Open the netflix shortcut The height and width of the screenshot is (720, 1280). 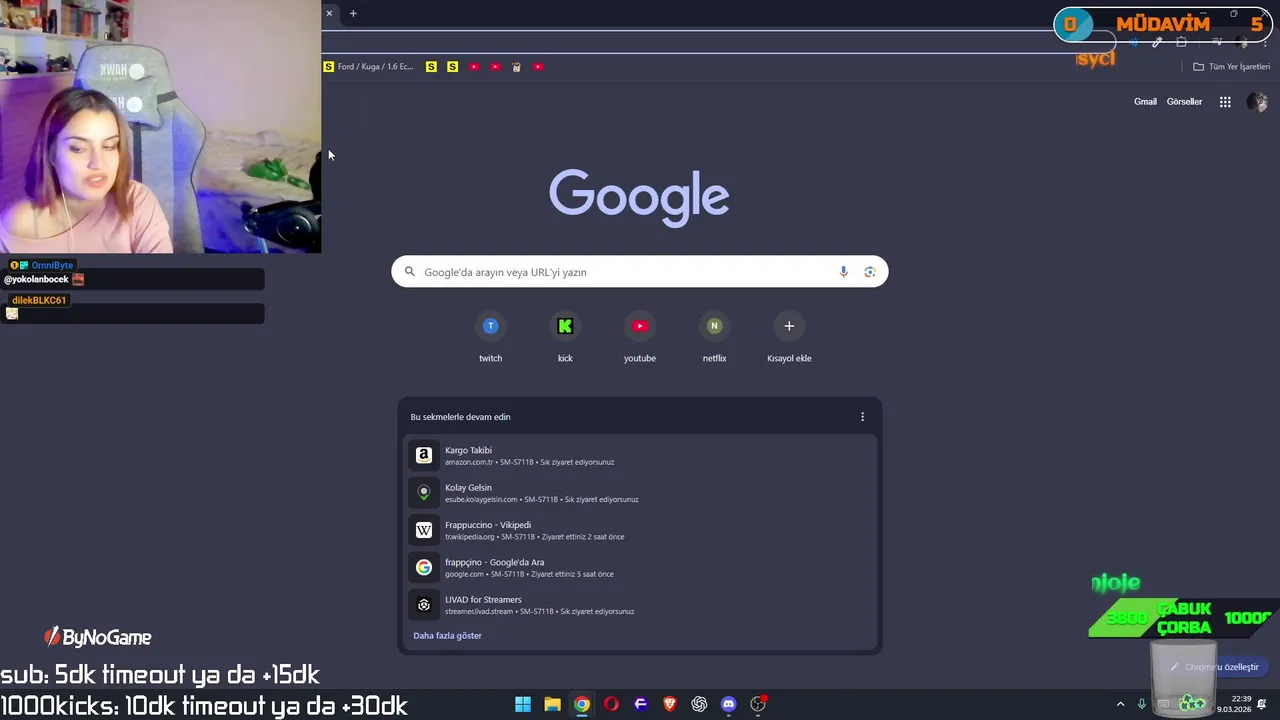714,338
